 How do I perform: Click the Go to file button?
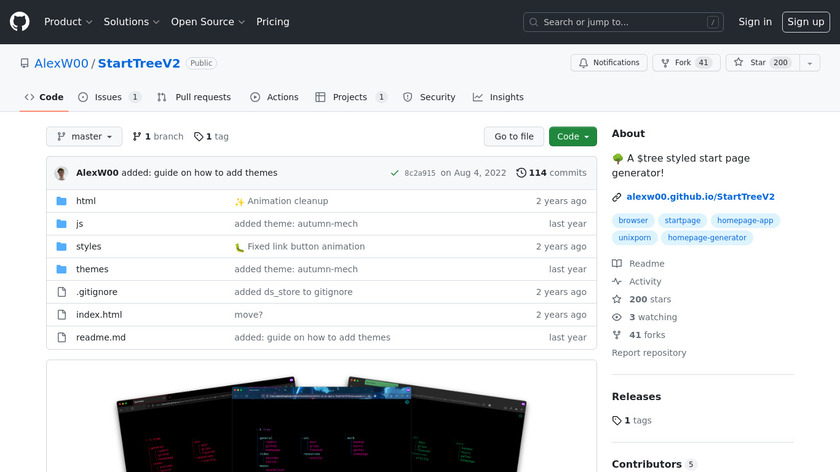coord(514,137)
